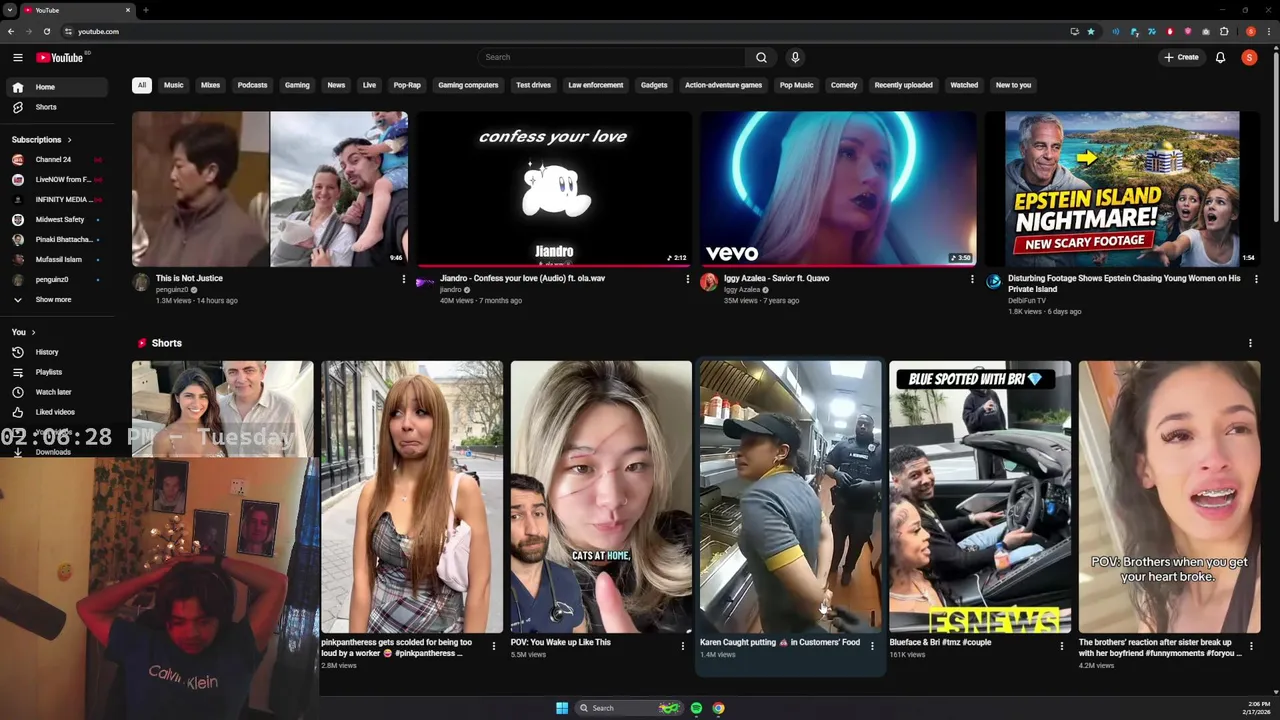This screenshot has height=720, width=1280.
Task: Select the All filter chip
Action: 142,85
